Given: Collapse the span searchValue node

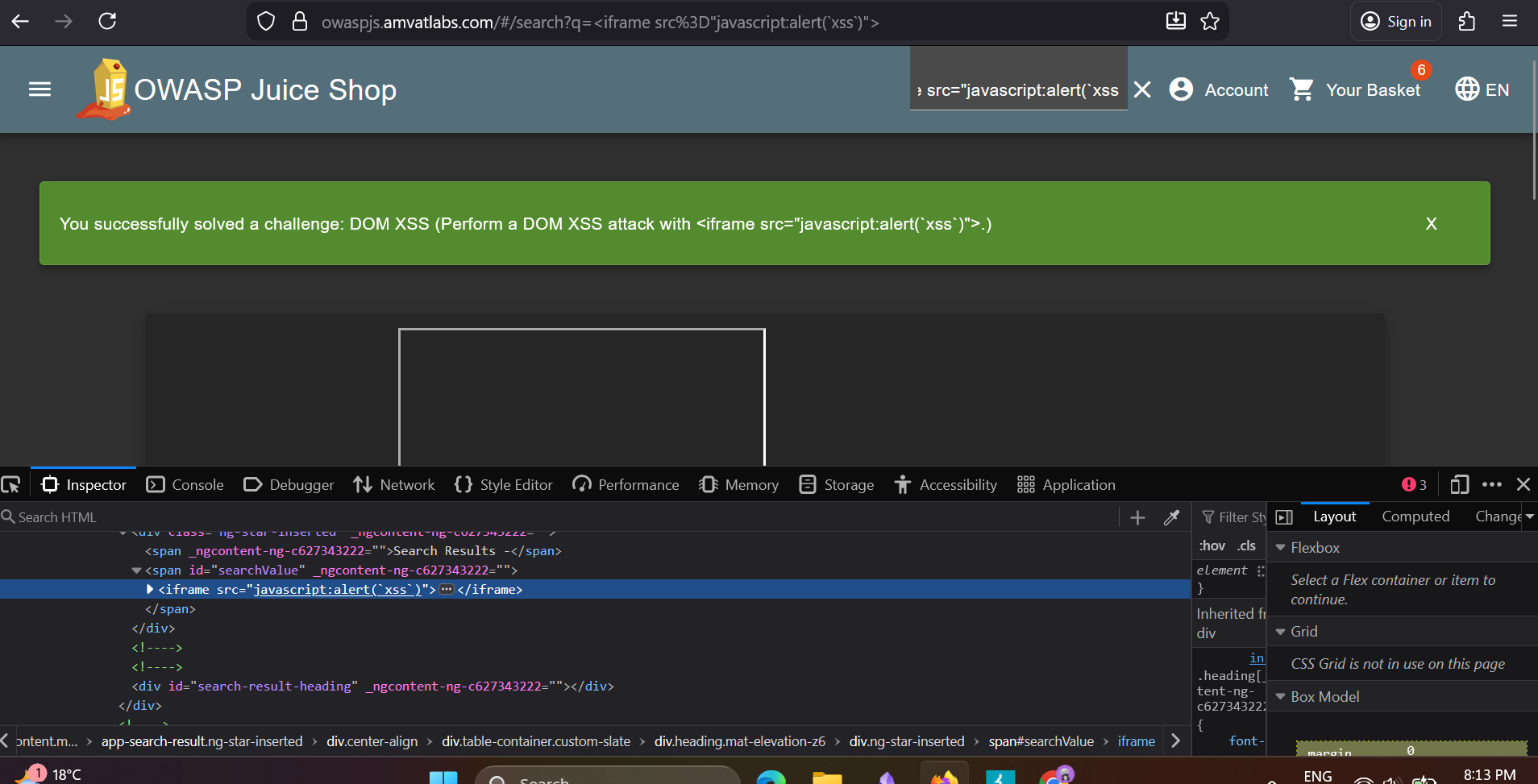Looking at the screenshot, I should coord(136,570).
